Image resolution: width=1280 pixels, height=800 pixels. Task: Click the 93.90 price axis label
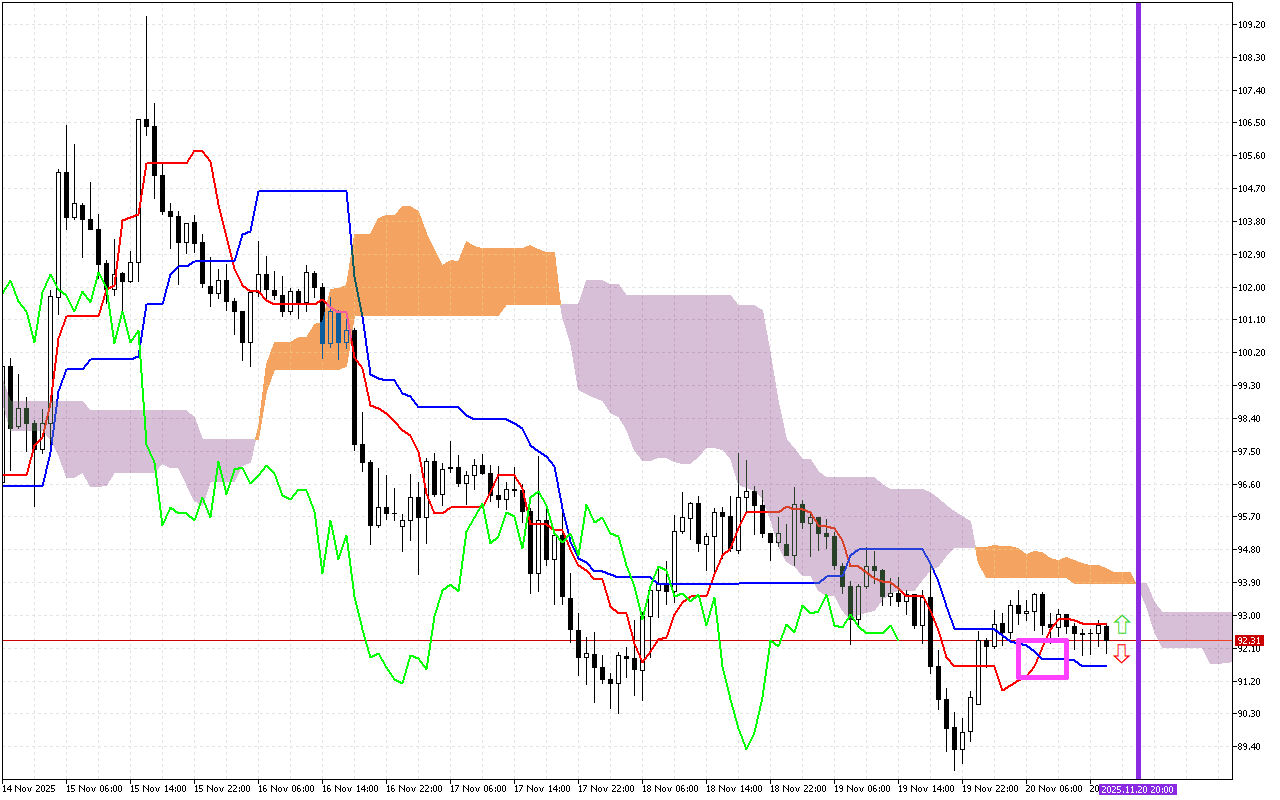[x=1250, y=583]
